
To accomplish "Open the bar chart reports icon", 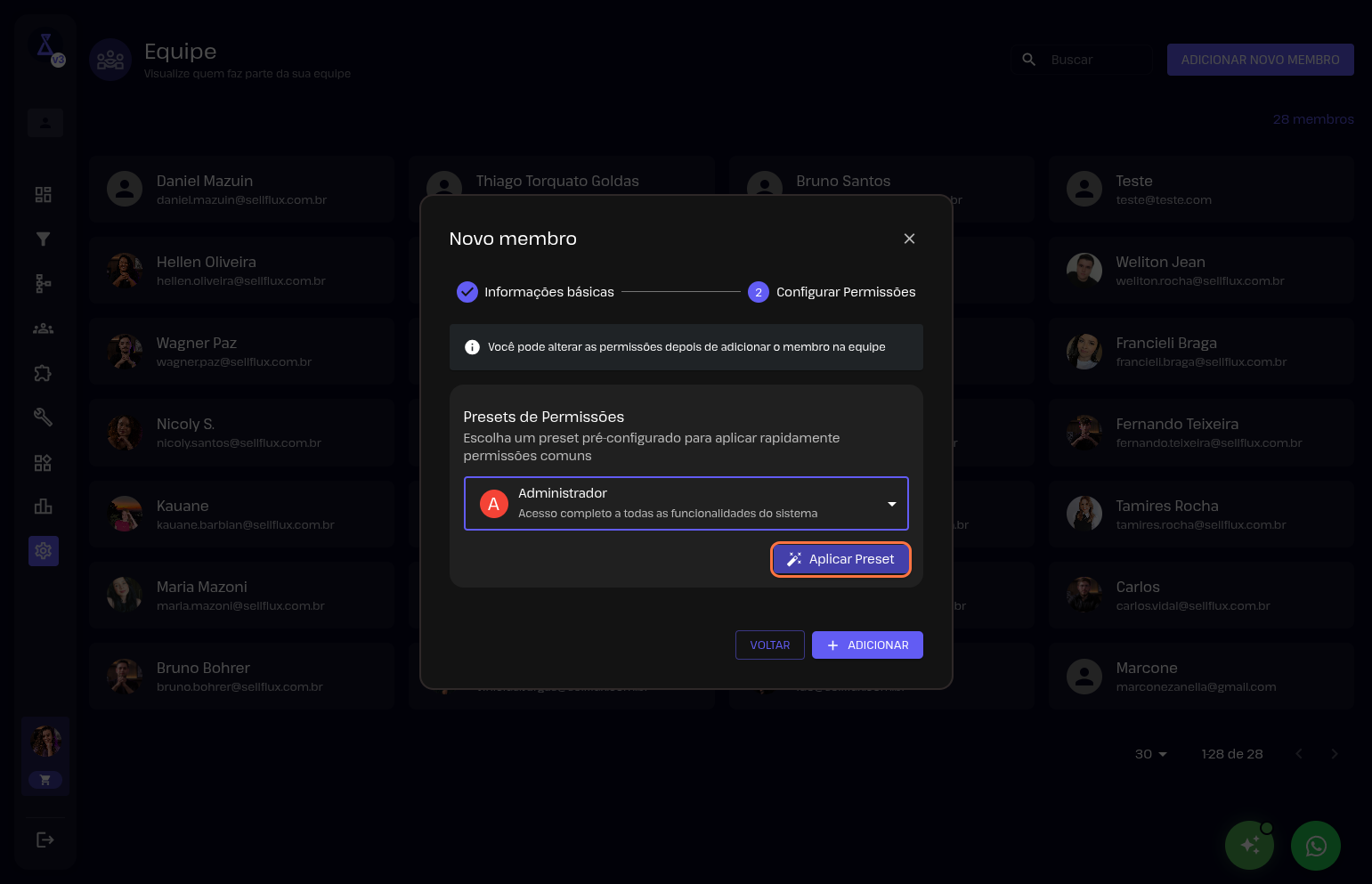I will click(43, 507).
